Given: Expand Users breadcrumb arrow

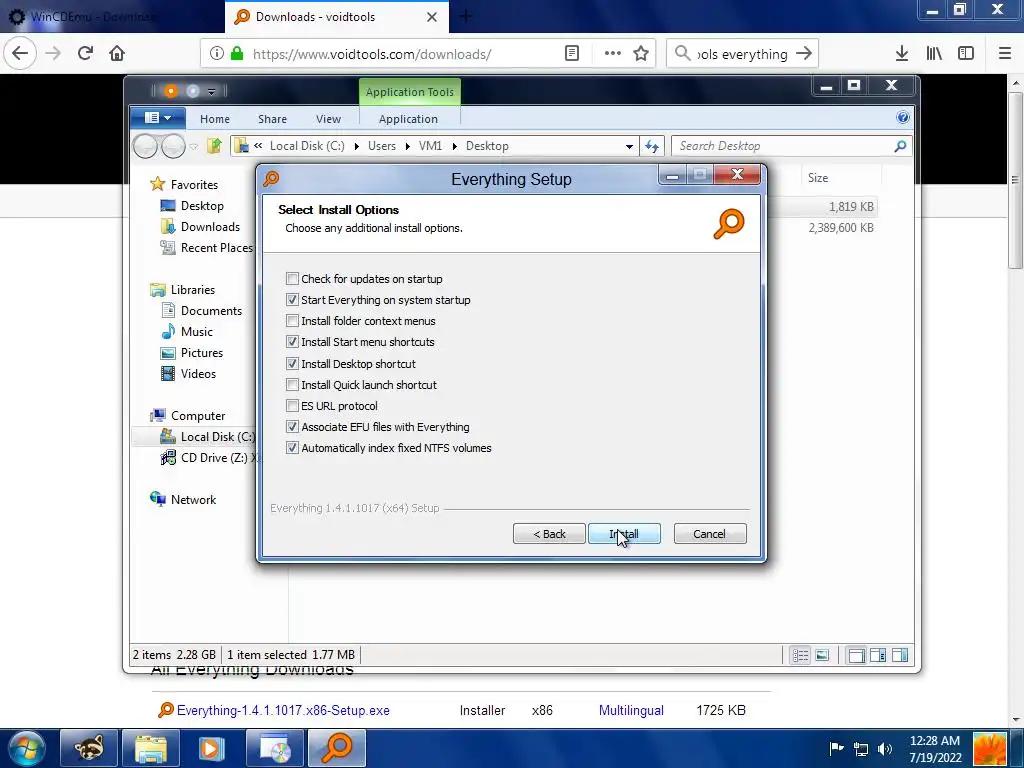Looking at the screenshot, I should click(x=408, y=146).
